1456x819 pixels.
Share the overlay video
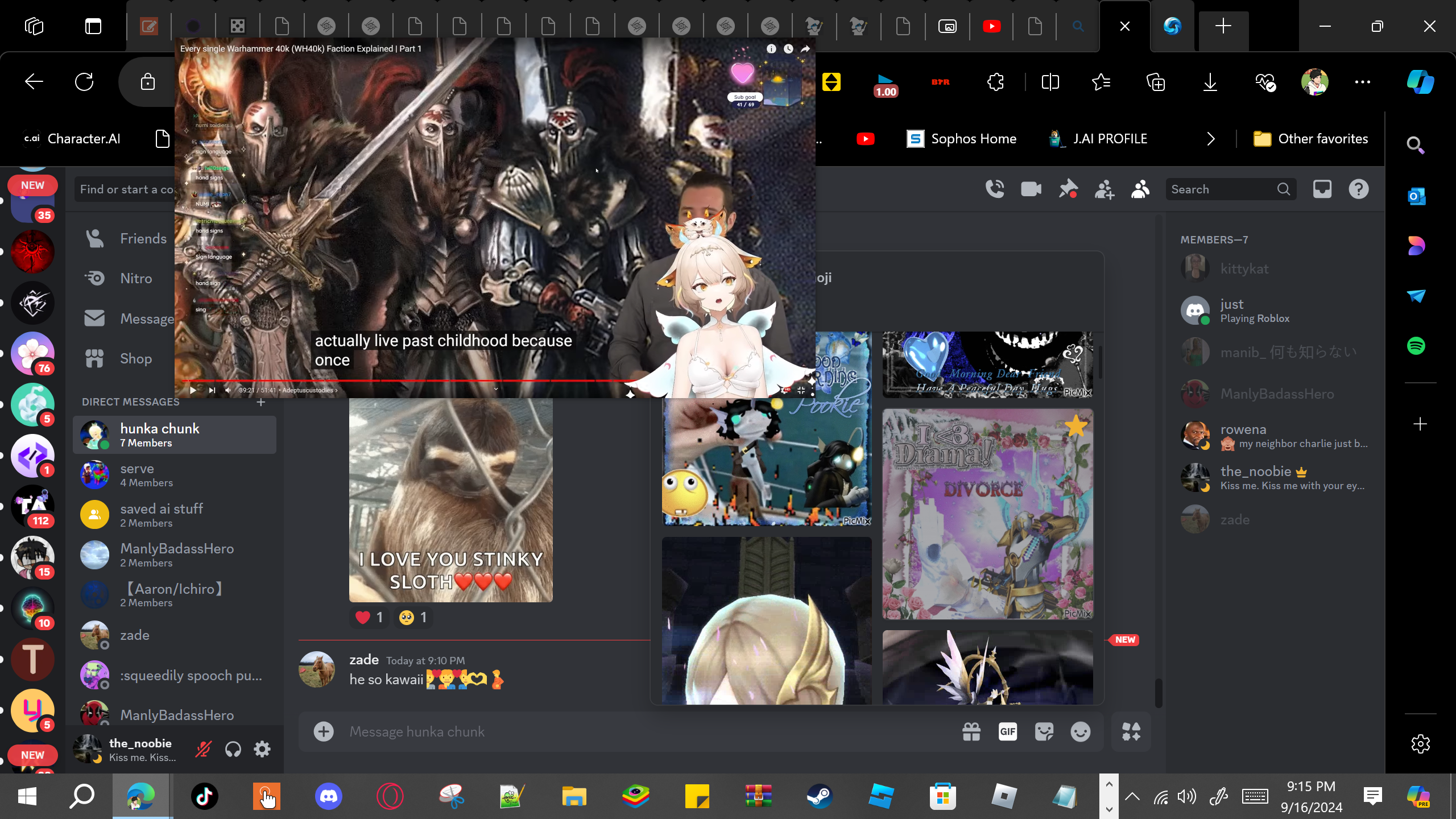tap(805, 49)
